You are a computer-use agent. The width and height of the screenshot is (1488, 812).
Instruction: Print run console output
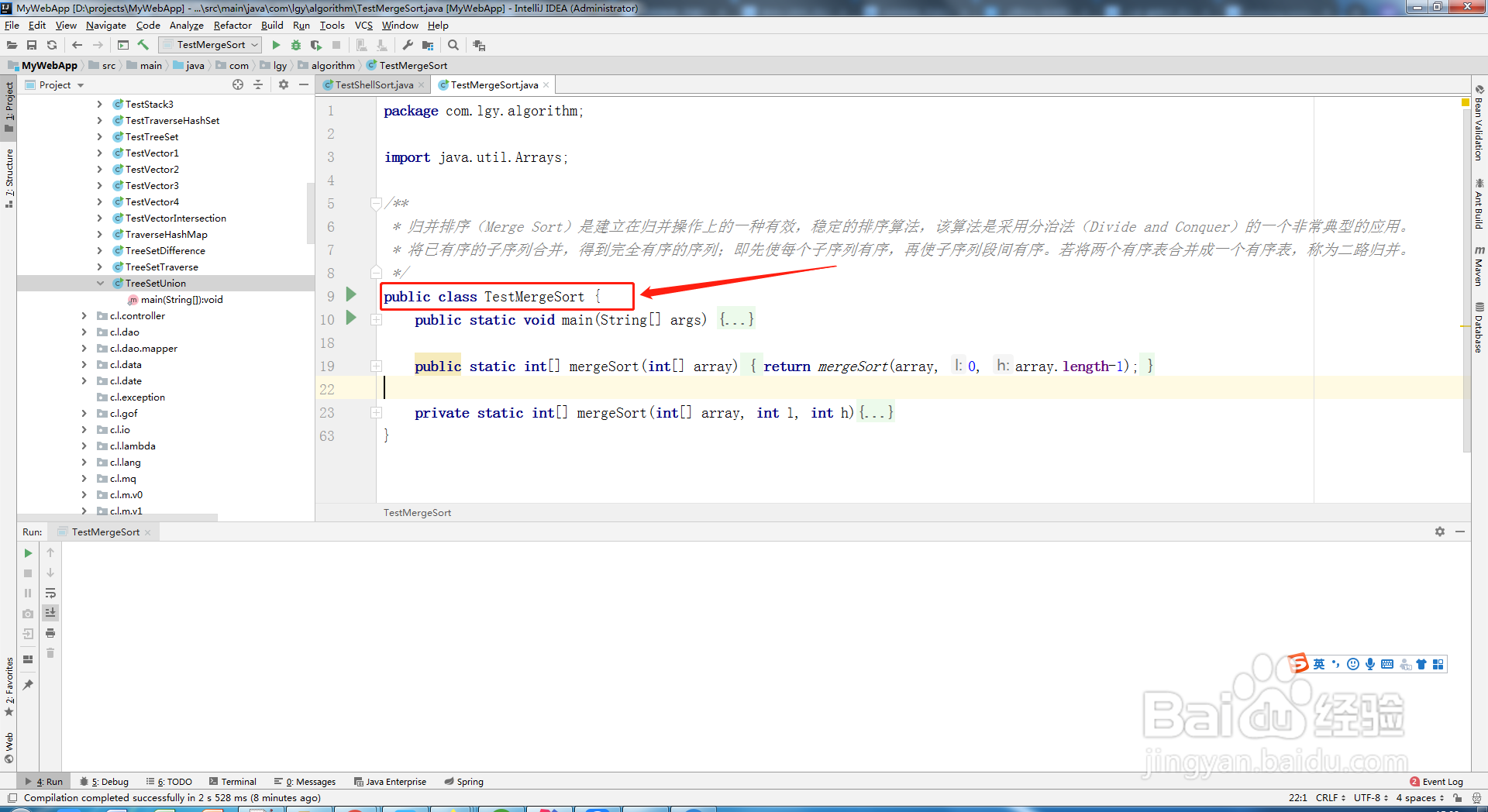tap(50, 633)
